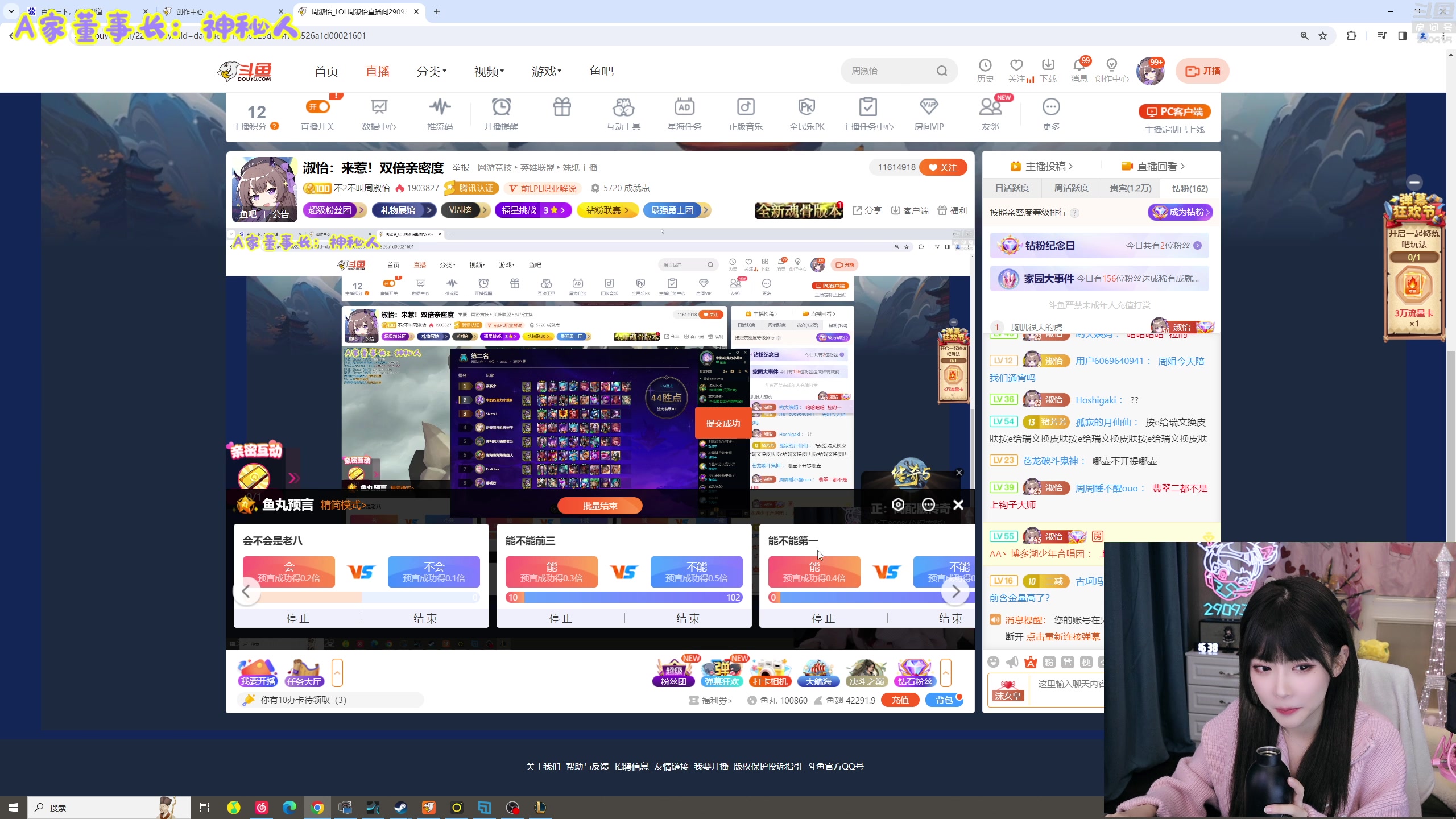Choose 不能 option in 能不能前三
1456x819 pixels.
click(697, 572)
